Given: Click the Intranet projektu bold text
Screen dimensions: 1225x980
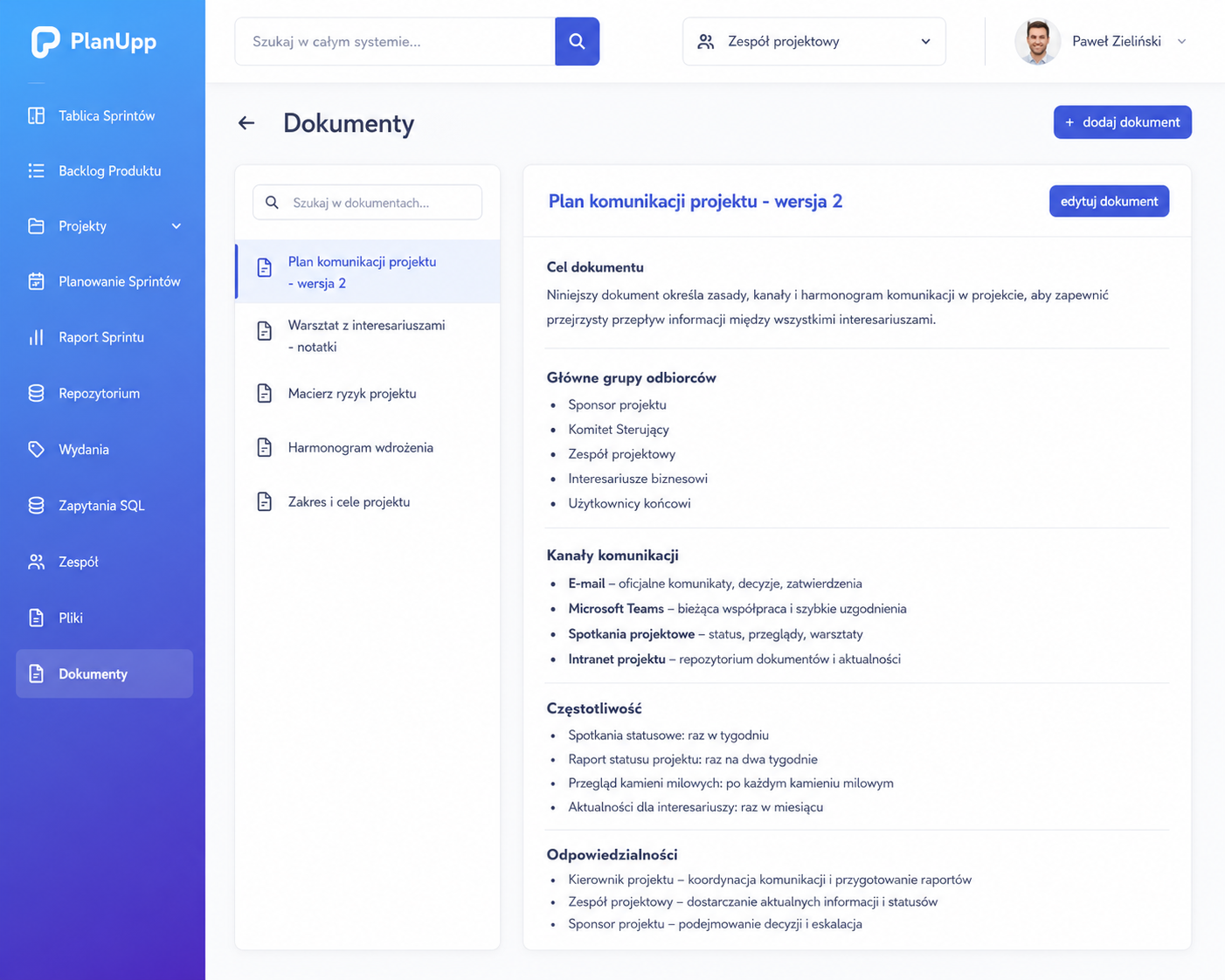Looking at the screenshot, I should pos(617,659).
